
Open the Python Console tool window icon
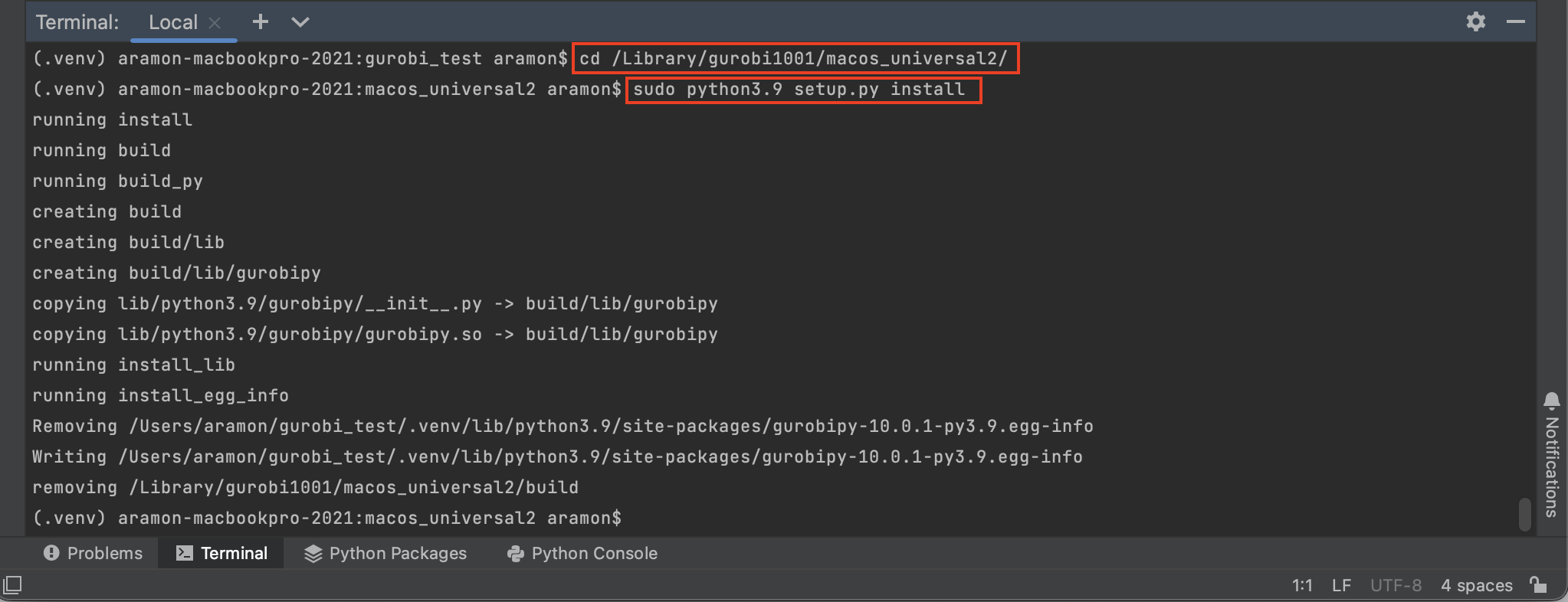(514, 553)
